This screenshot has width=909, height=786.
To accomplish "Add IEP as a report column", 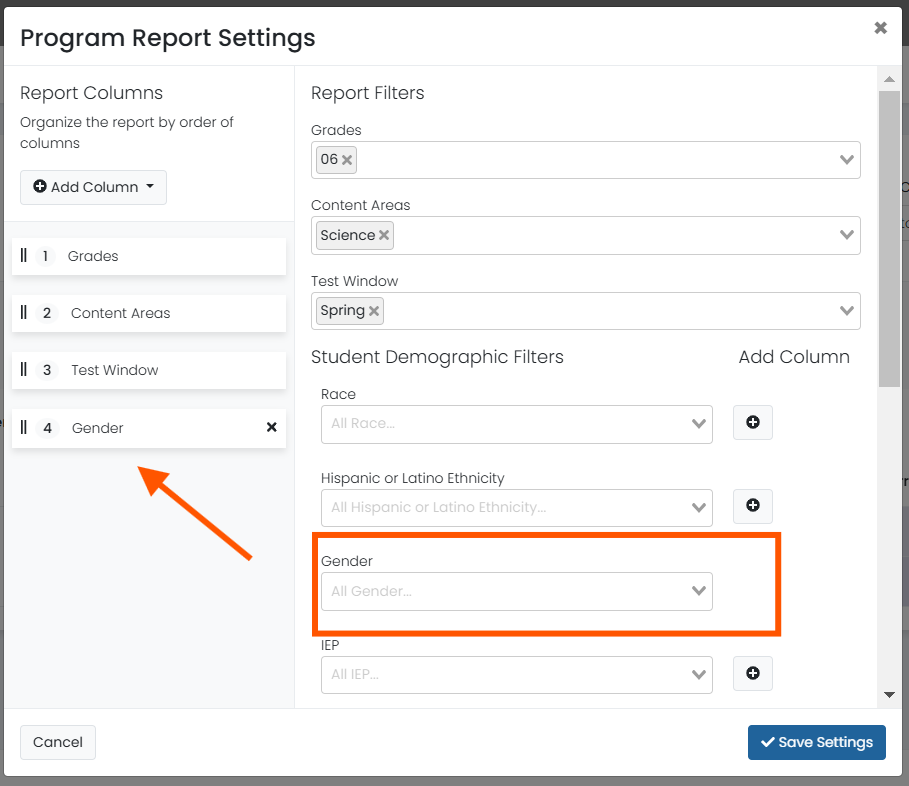I will pyautogui.click(x=752, y=673).
